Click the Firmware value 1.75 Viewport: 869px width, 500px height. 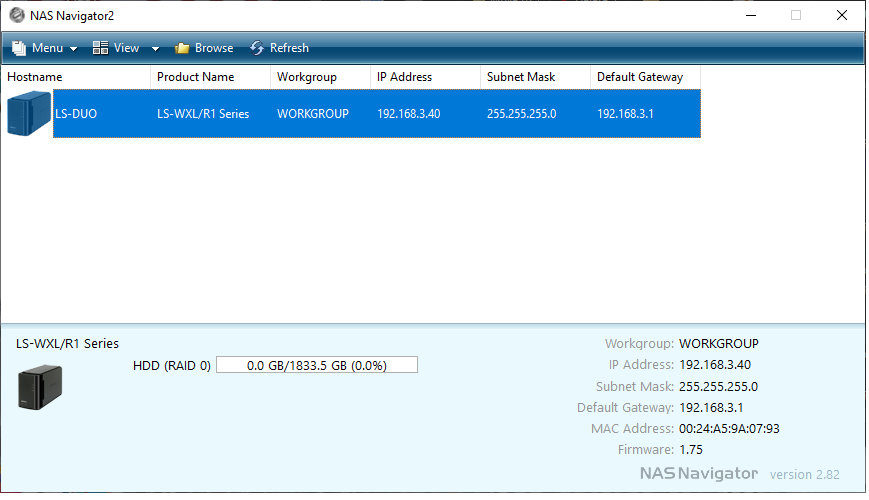tap(691, 450)
